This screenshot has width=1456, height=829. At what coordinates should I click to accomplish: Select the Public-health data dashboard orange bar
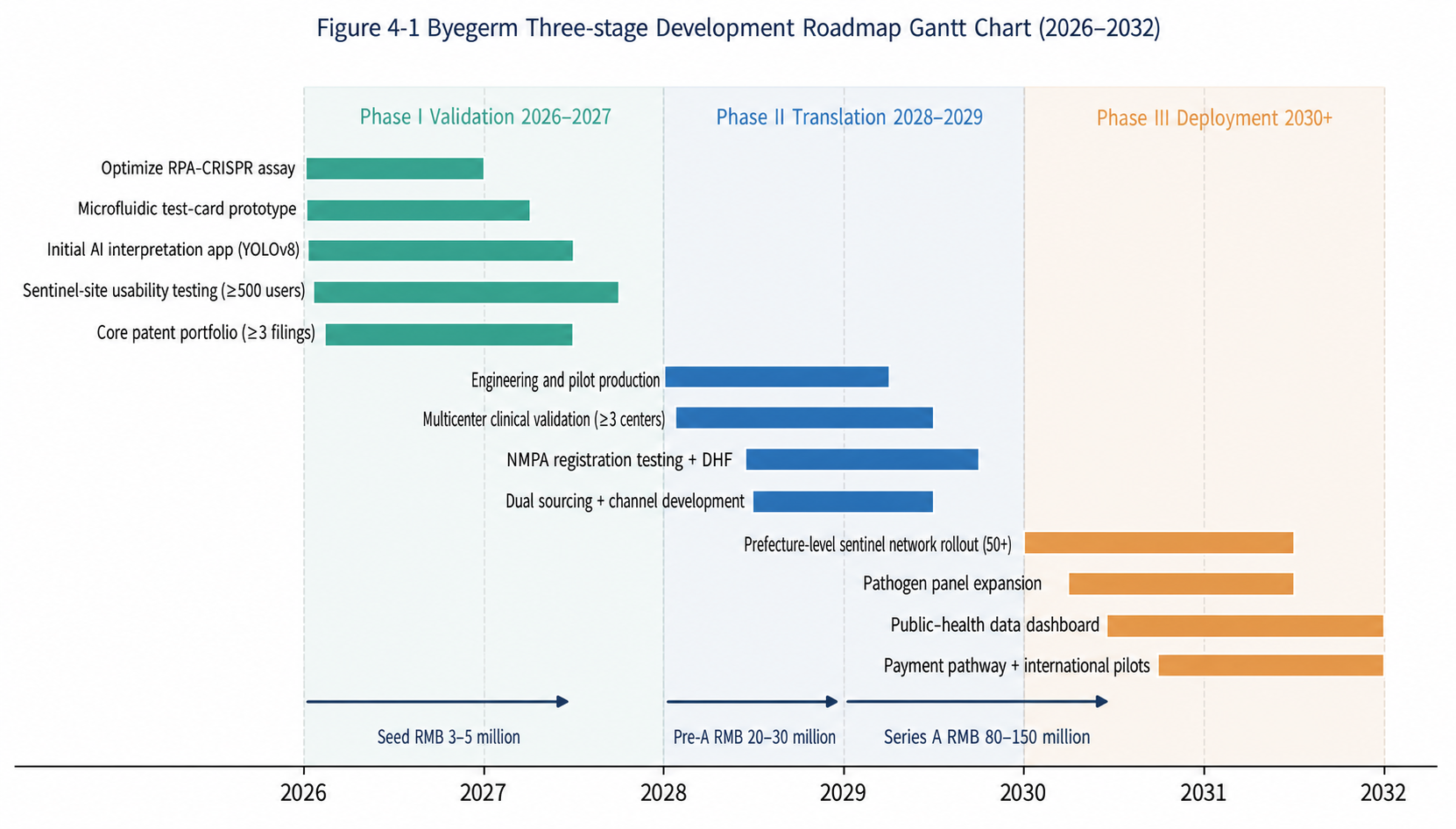point(1245,626)
